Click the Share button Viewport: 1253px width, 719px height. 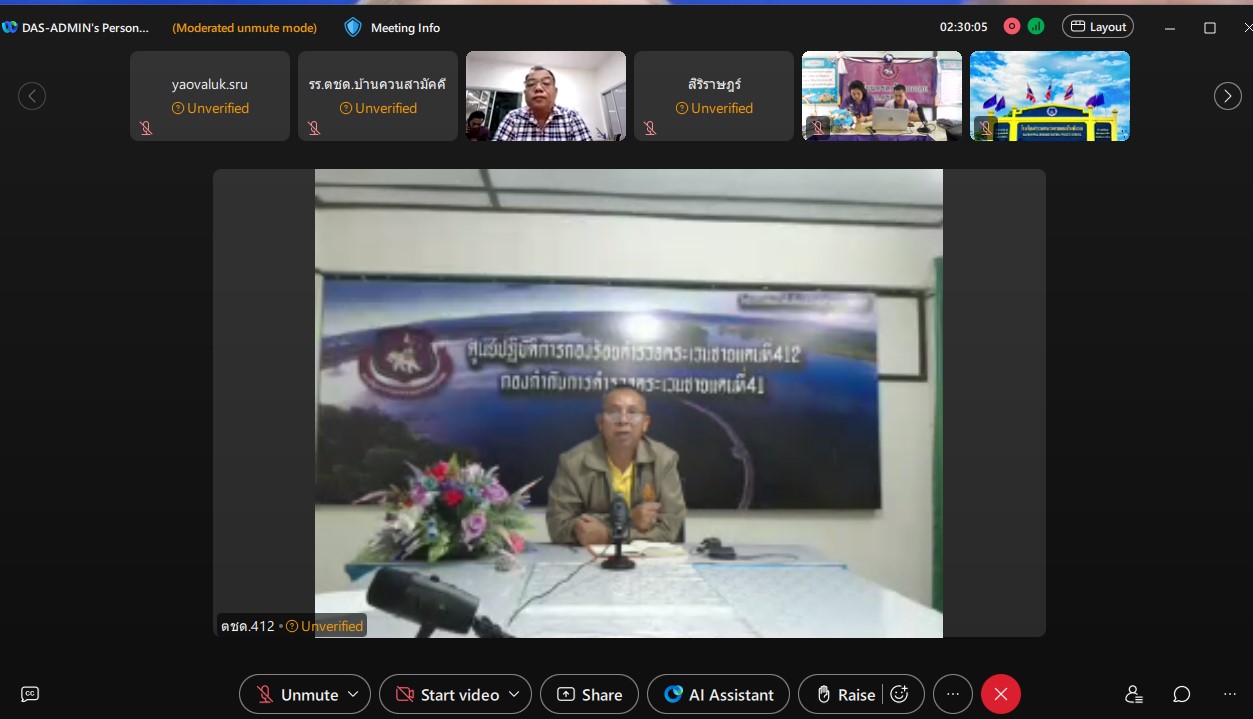click(589, 694)
